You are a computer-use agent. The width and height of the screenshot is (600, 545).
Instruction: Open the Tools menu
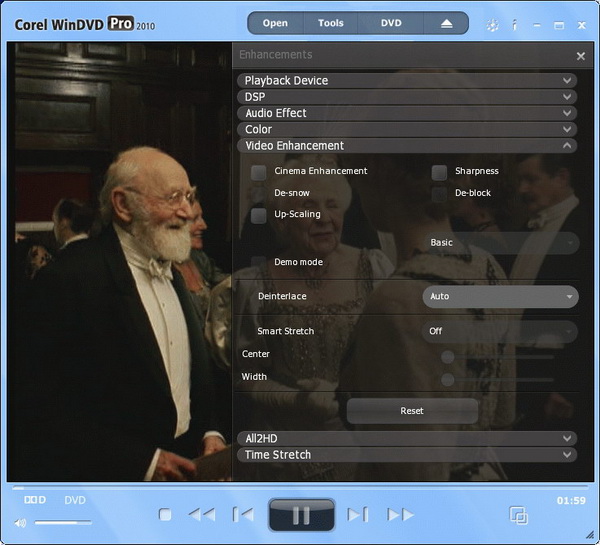point(331,23)
